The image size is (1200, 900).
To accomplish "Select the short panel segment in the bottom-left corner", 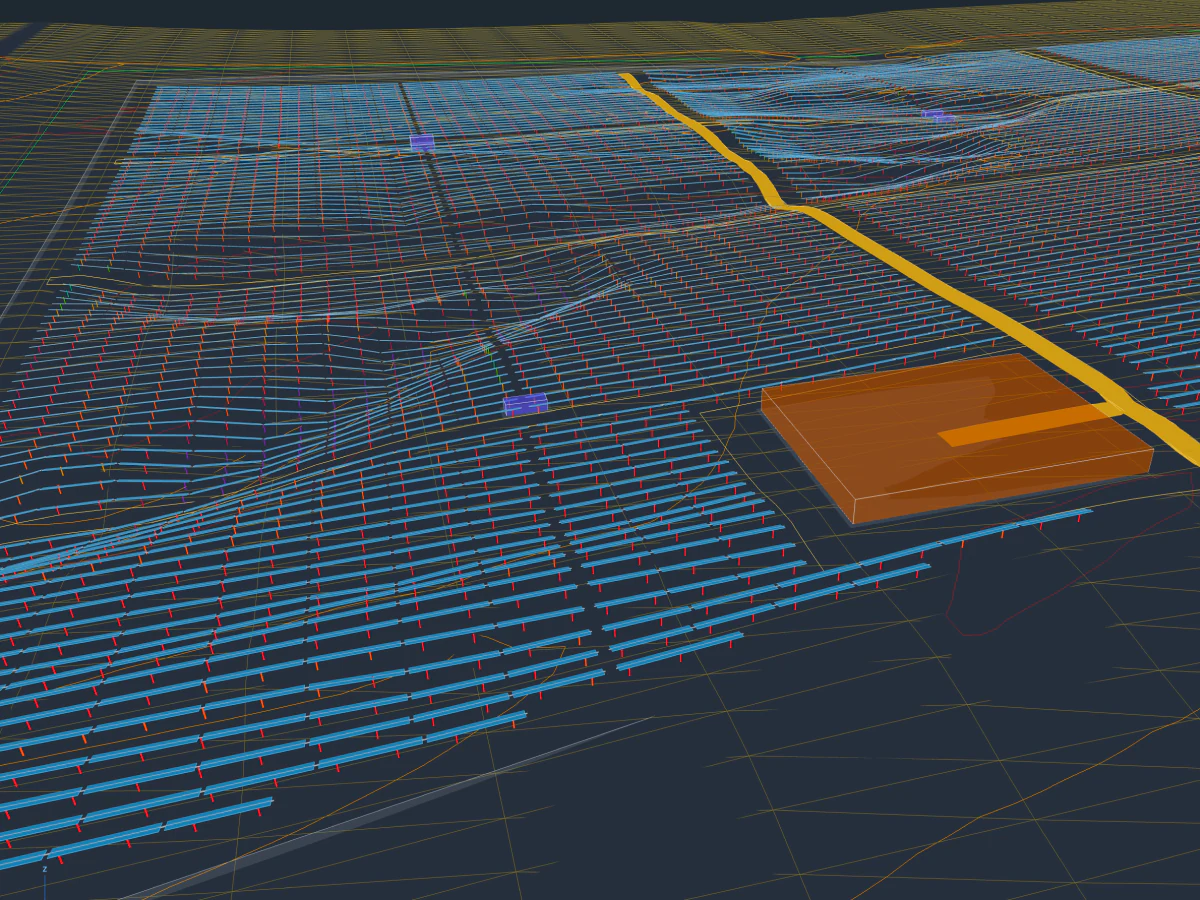I will pos(22,860).
